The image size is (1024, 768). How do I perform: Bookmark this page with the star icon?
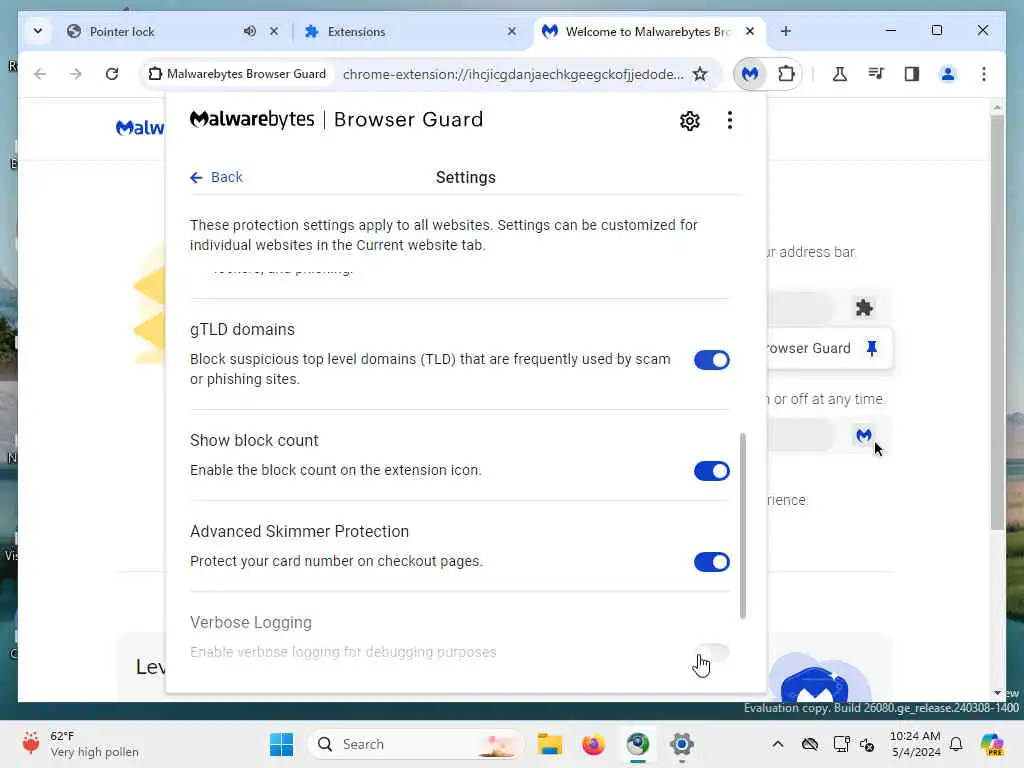[x=700, y=74]
